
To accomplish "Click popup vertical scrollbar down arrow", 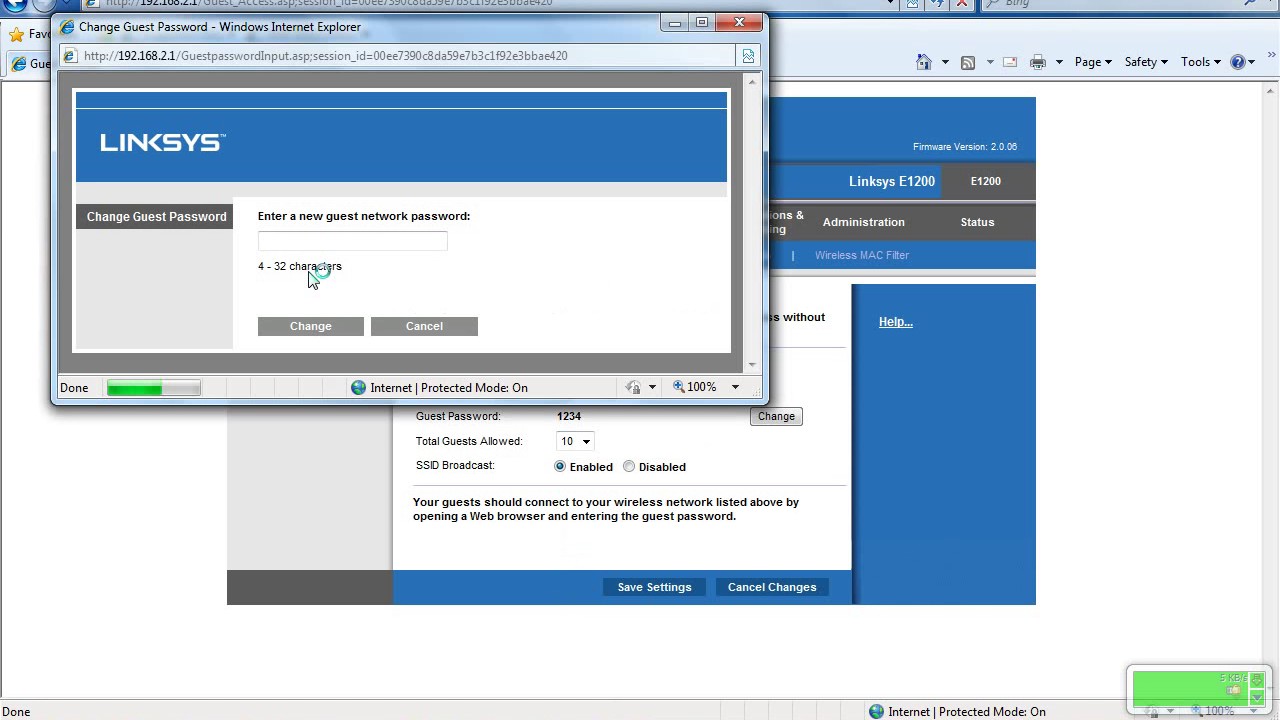I will (753, 365).
